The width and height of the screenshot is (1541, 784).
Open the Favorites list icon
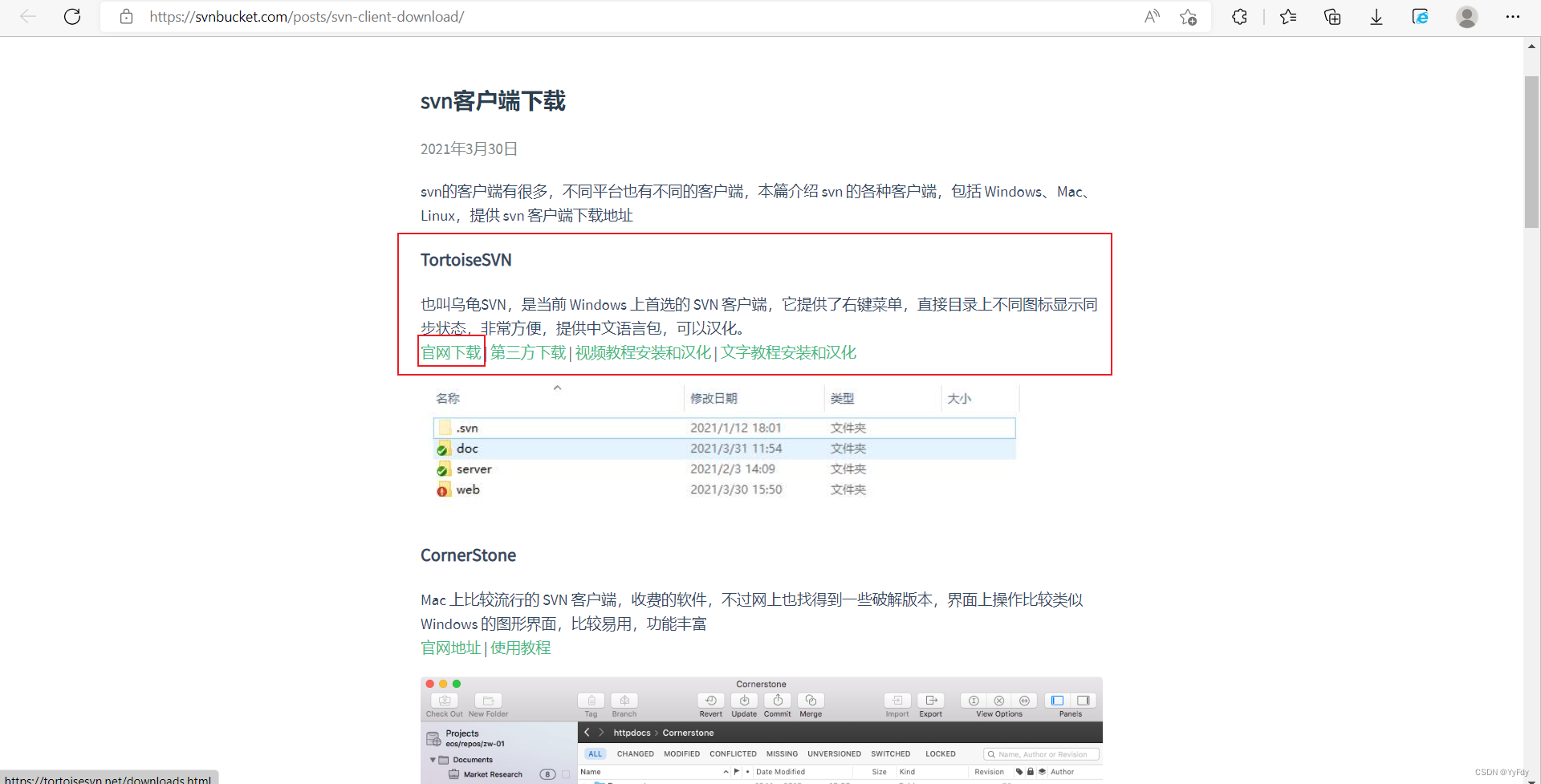tap(1288, 17)
